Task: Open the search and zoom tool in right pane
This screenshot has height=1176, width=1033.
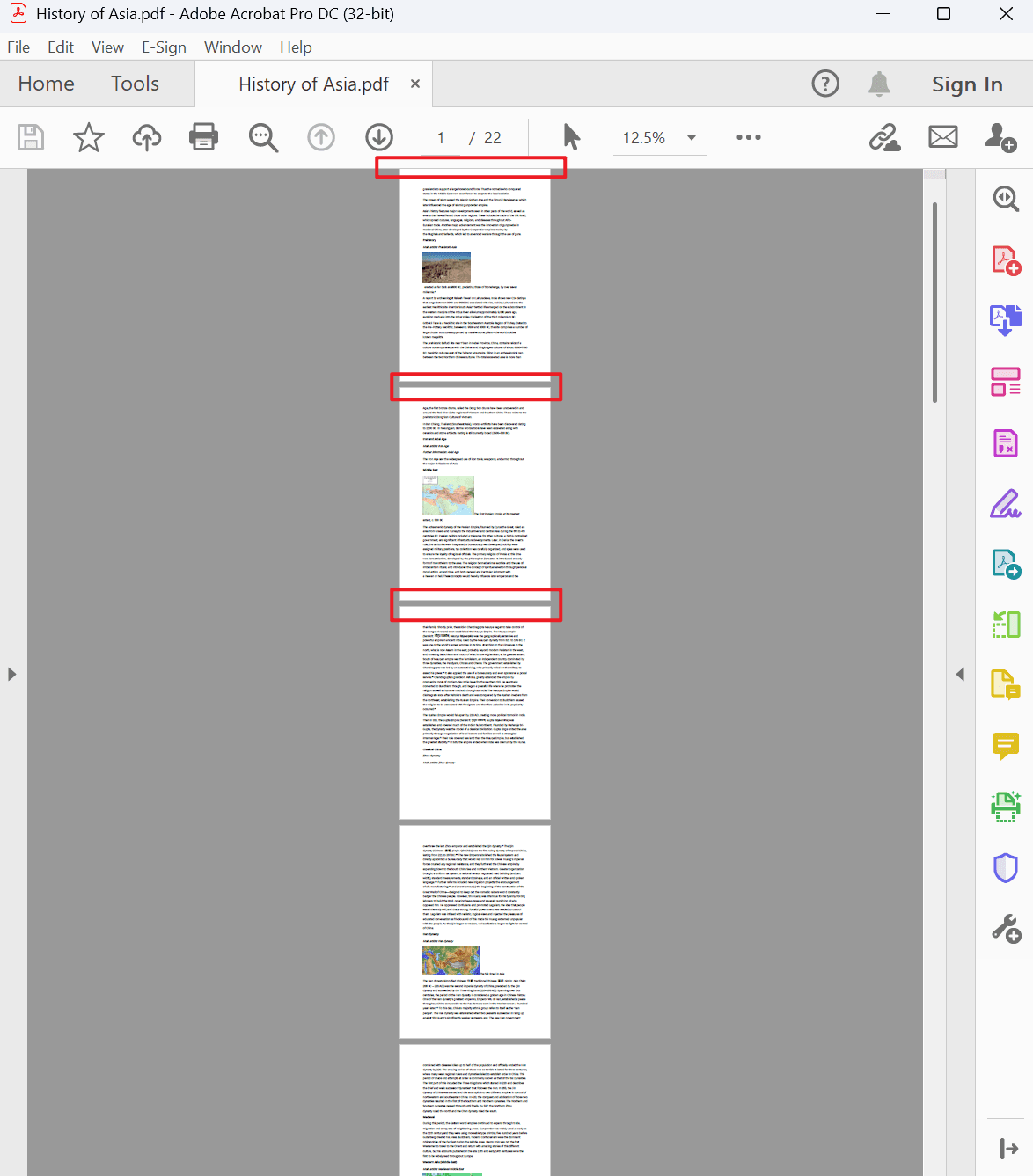Action: [1006, 199]
